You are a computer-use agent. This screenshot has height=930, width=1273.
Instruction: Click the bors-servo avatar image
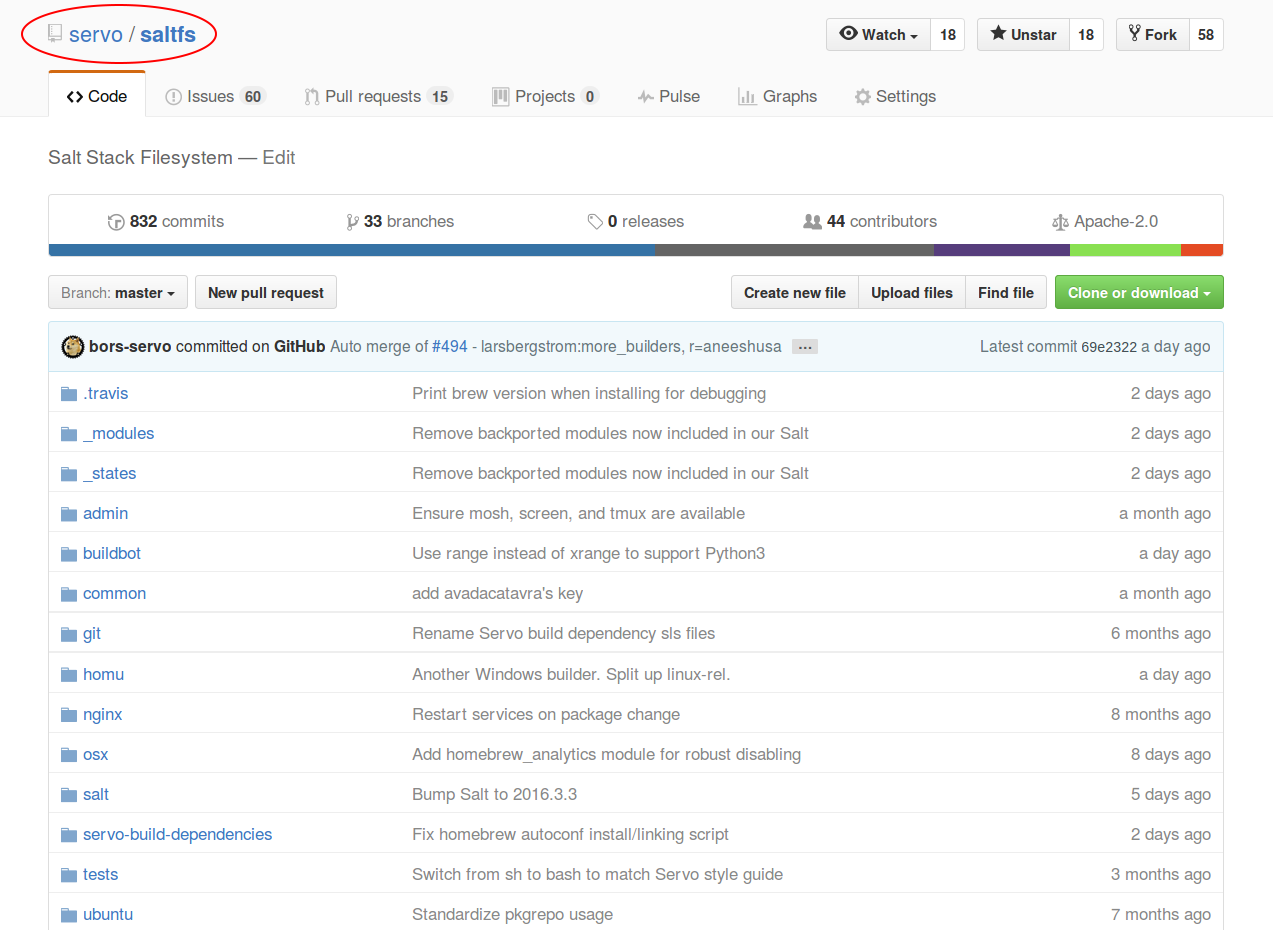72,347
